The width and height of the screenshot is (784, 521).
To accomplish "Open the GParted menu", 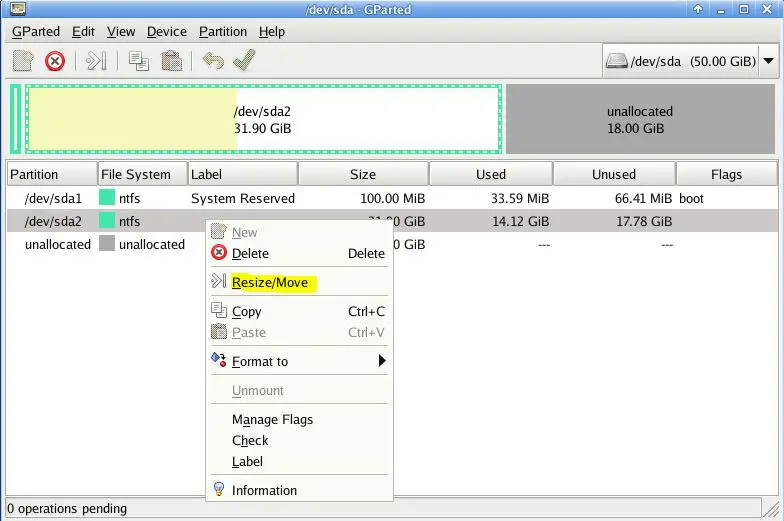I will [x=36, y=32].
